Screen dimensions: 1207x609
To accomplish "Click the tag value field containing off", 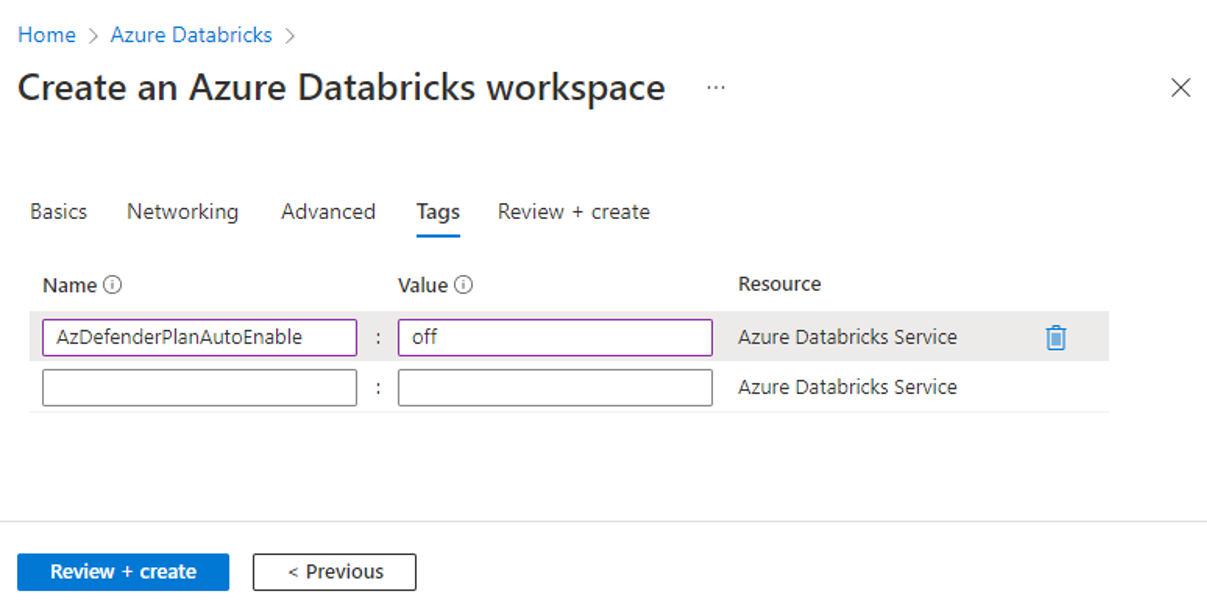I will click(x=555, y=338).
